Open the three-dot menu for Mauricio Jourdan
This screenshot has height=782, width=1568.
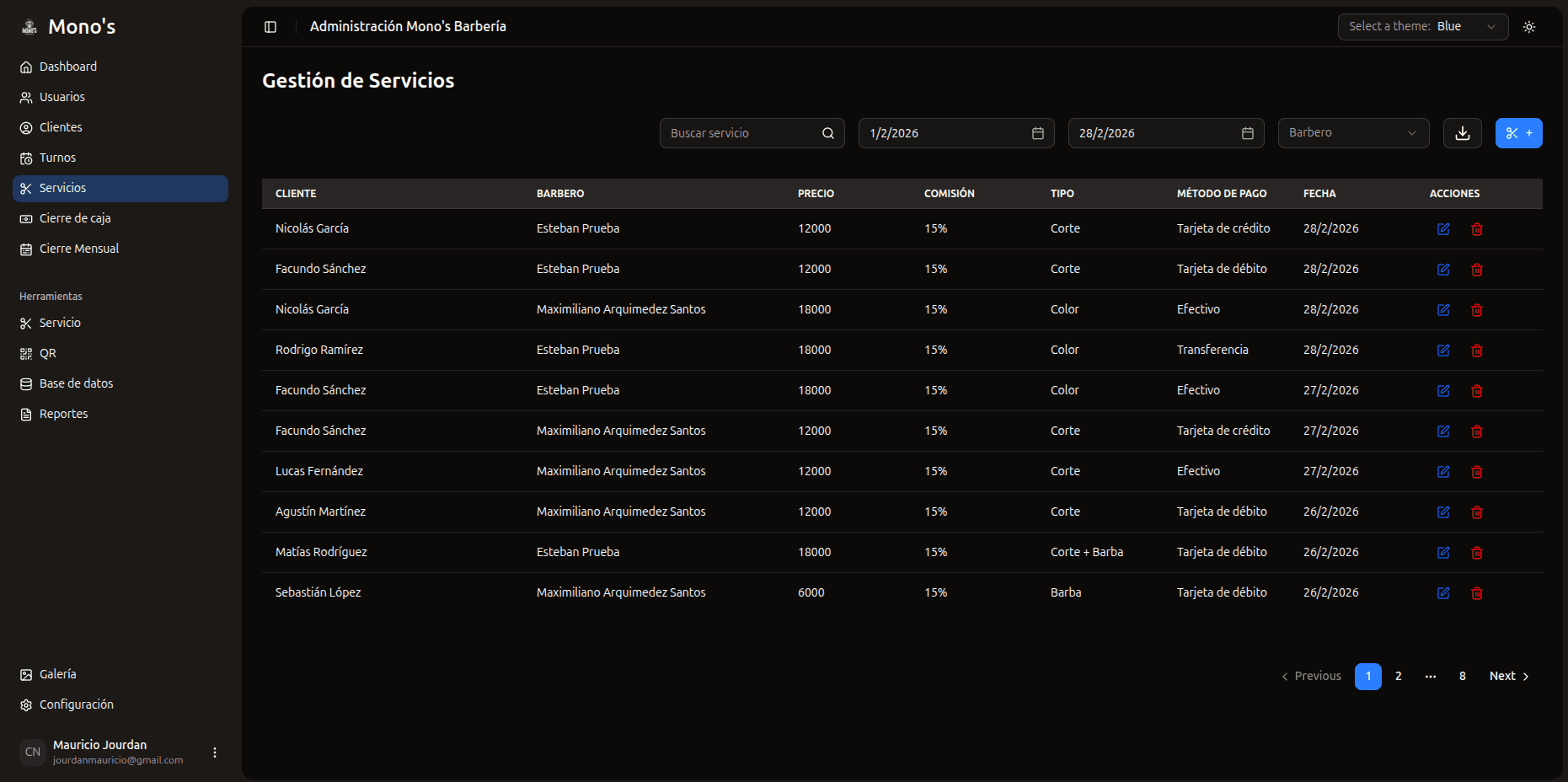[214, 752]
